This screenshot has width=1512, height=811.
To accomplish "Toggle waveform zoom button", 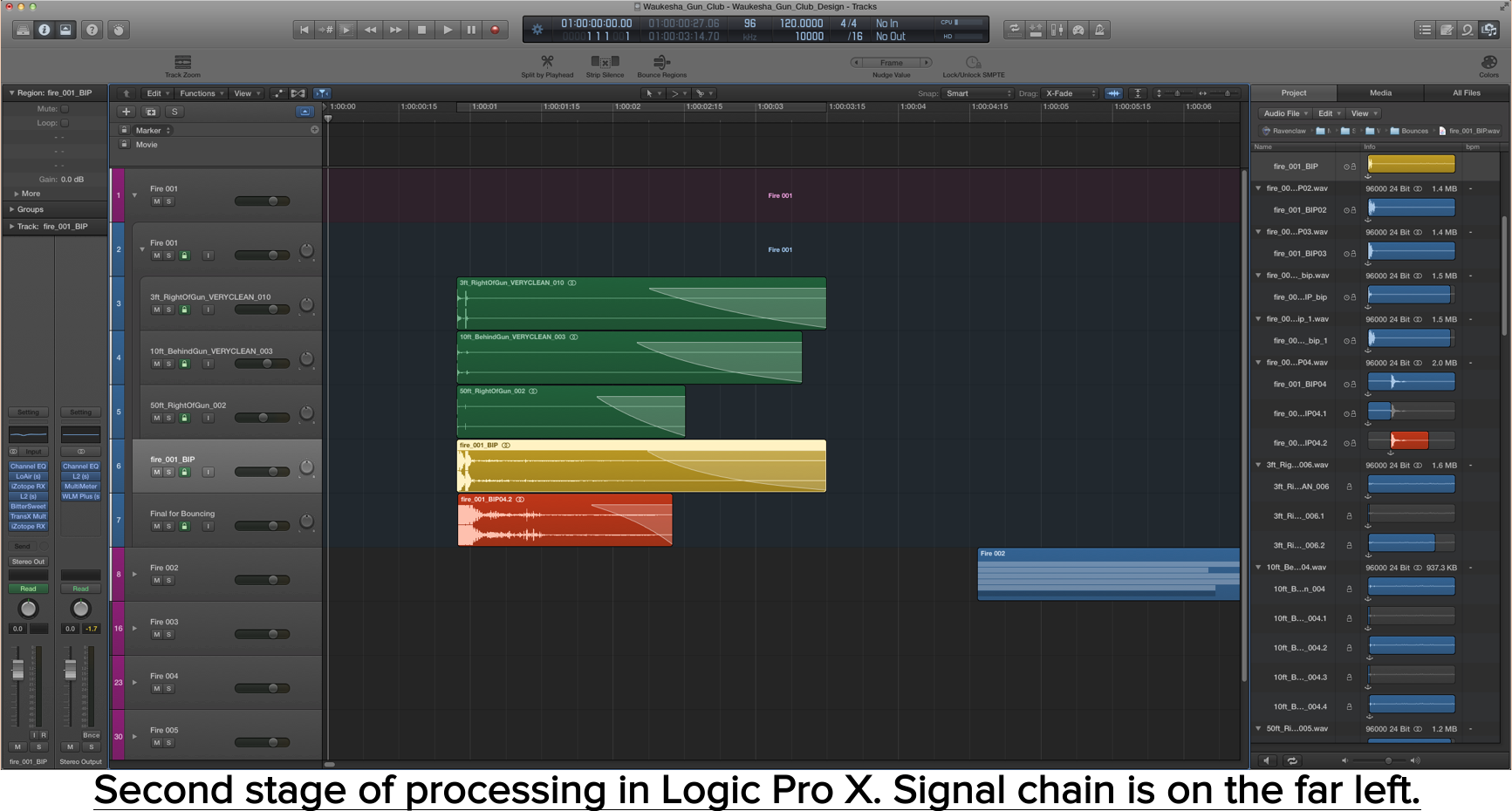I will click(x=1114, y=93).
